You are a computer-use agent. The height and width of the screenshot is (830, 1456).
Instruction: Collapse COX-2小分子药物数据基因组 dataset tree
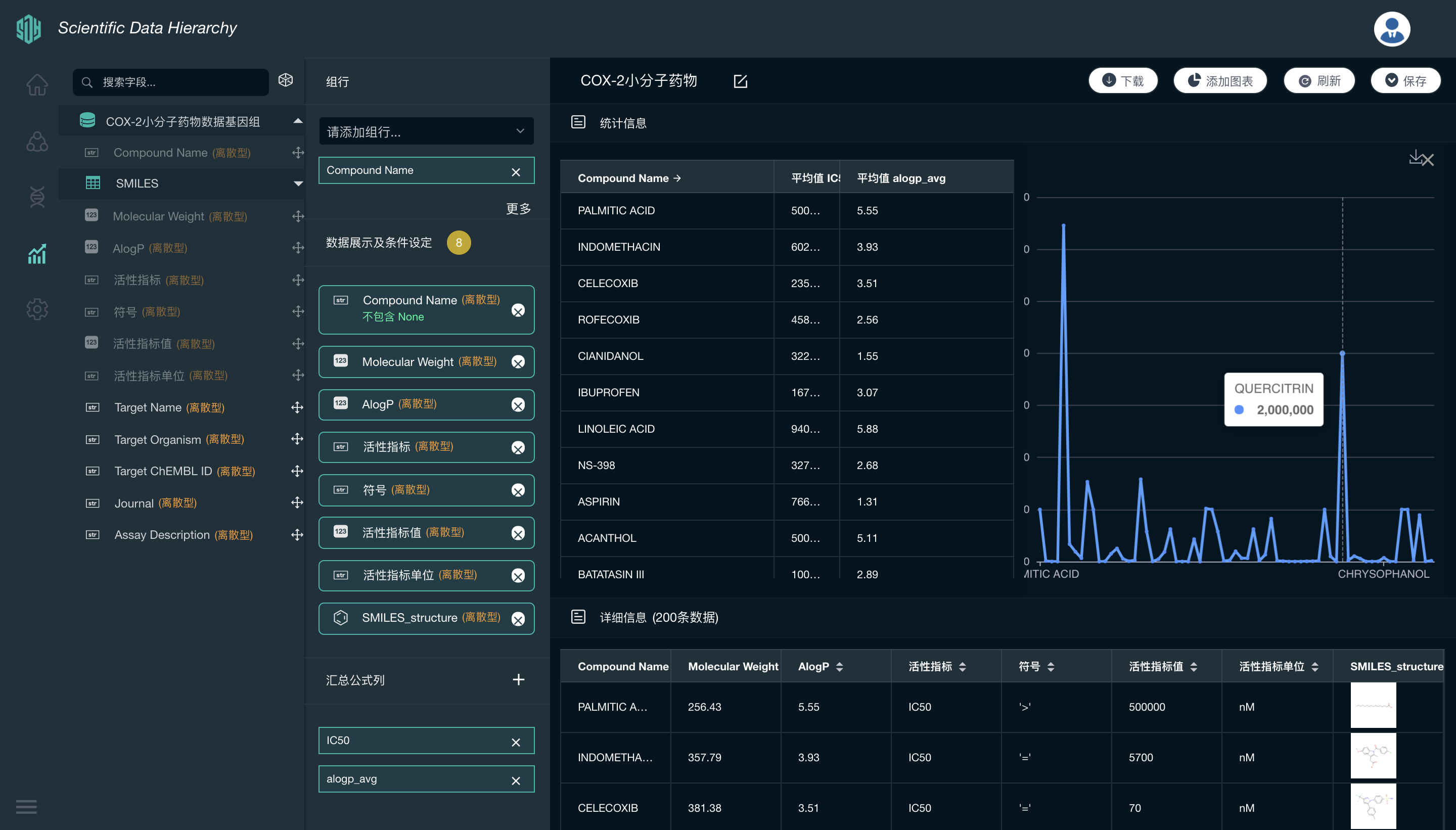(298, 121)
